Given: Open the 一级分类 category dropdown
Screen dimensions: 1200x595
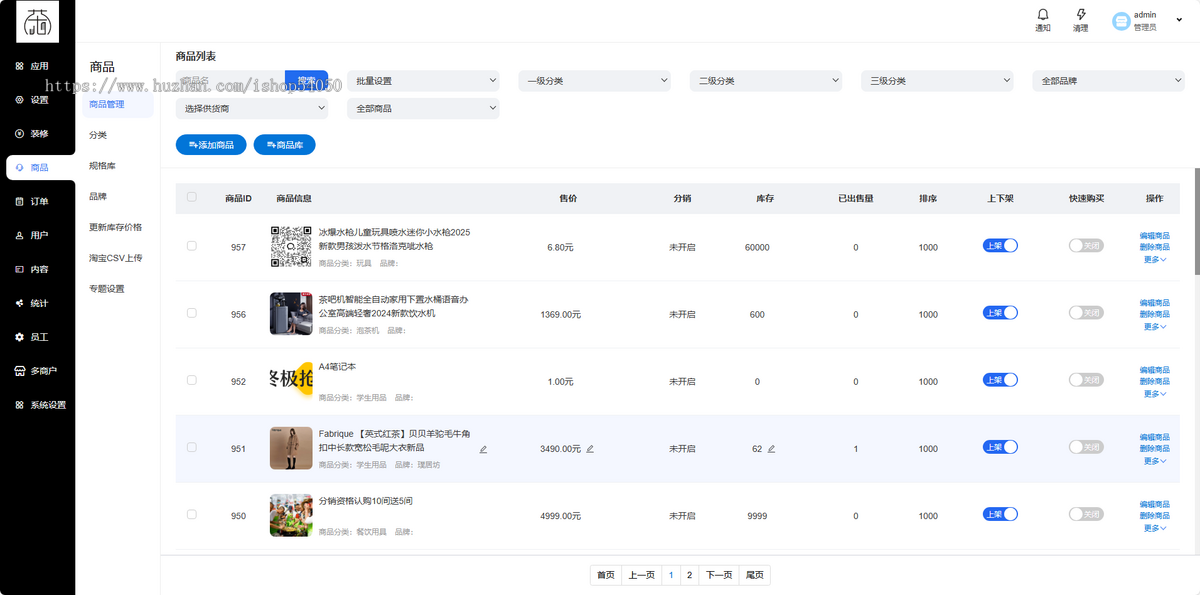Looking at the screenshot, I should click(x=594, y=80).
